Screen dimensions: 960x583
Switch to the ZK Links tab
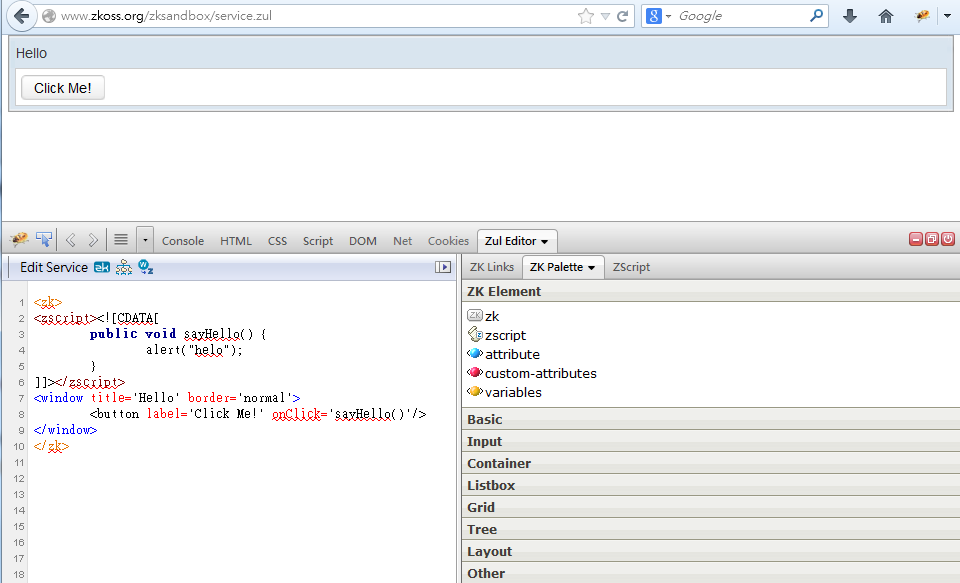[492, 267]
